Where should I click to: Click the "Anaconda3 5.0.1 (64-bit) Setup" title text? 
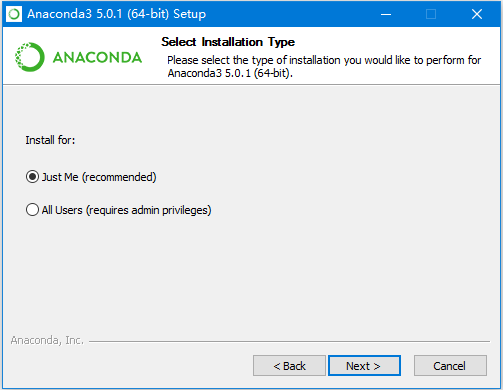pyautogui.click(x=117, y=14)
